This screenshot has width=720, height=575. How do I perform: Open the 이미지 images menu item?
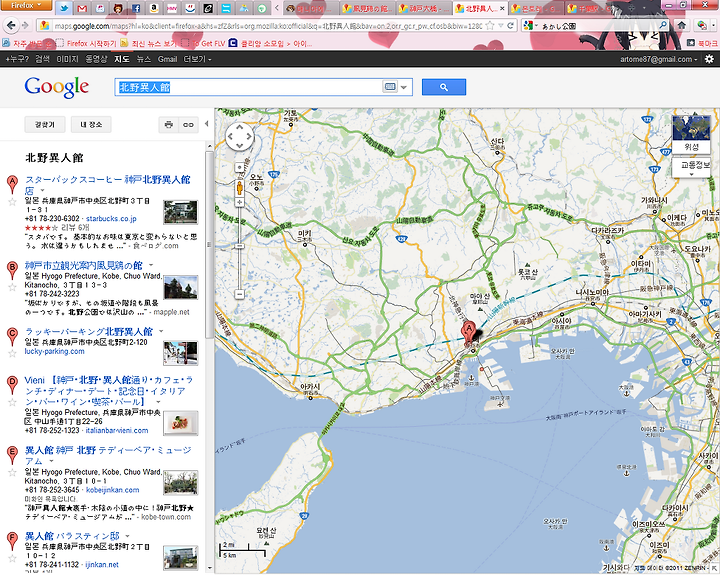pyautogui.click(x=67, y=59)
